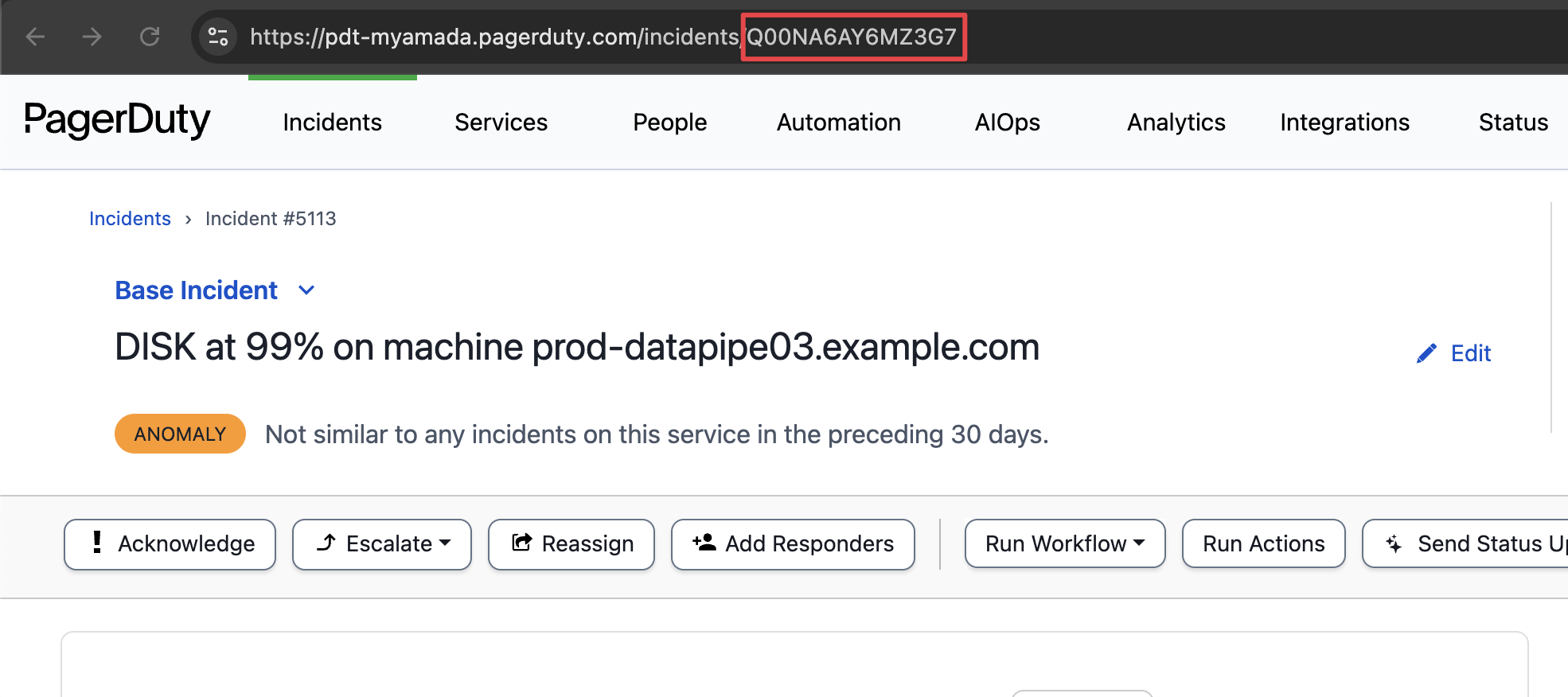Image resolution: width=1568 pixels, height=697 pixels.
Task: Click the 'Not similar to any incidents' message
Action: click(657, 434)
